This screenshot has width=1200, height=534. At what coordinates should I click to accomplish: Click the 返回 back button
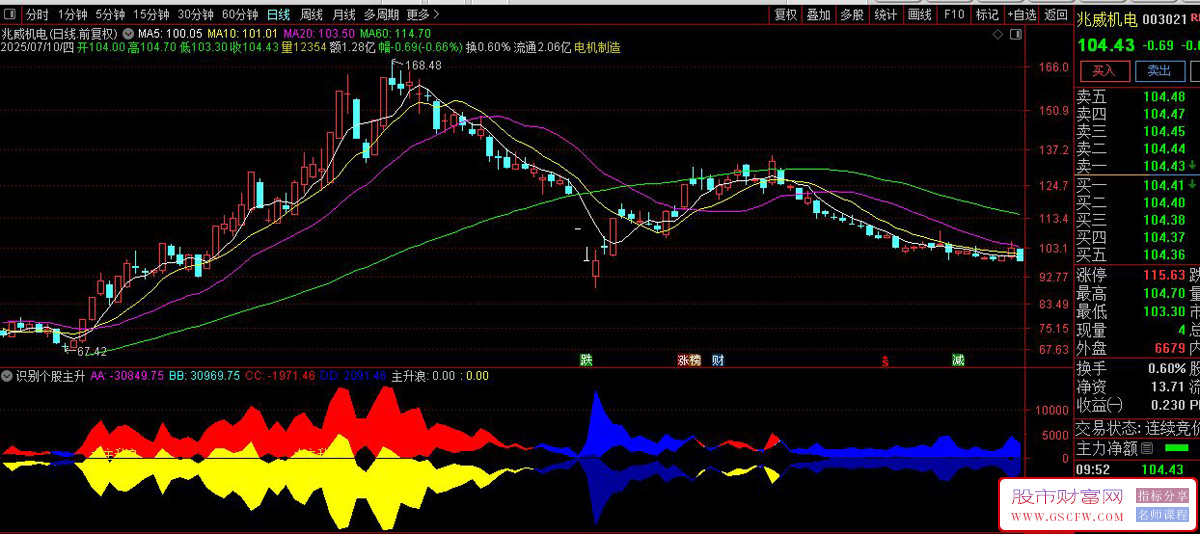[1056, 15]
